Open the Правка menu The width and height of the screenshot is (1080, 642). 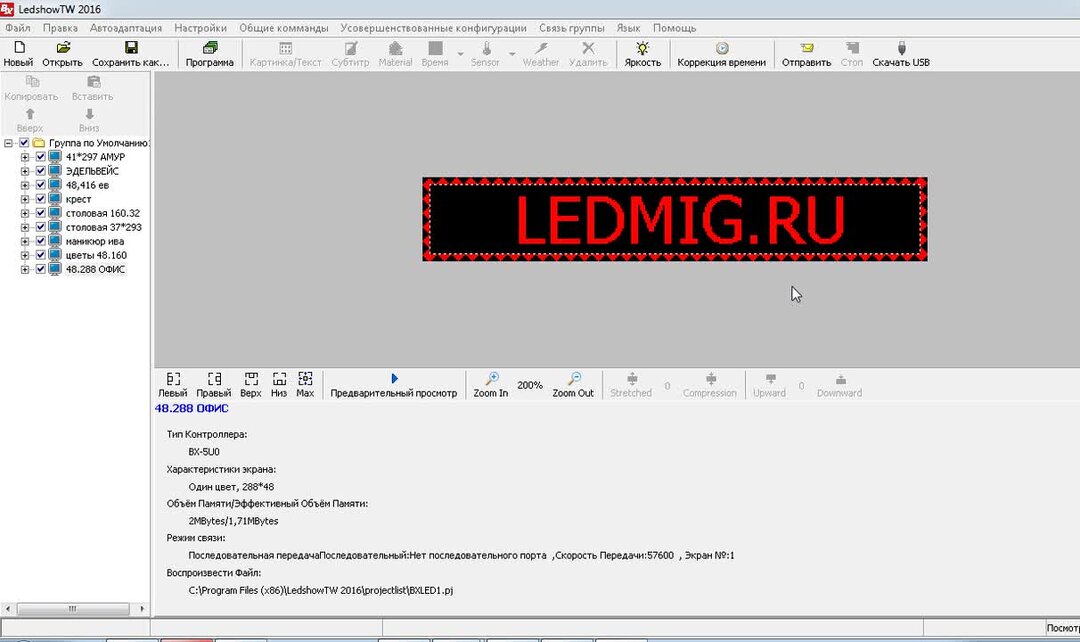pyautogui.click(x=60, y=28)
